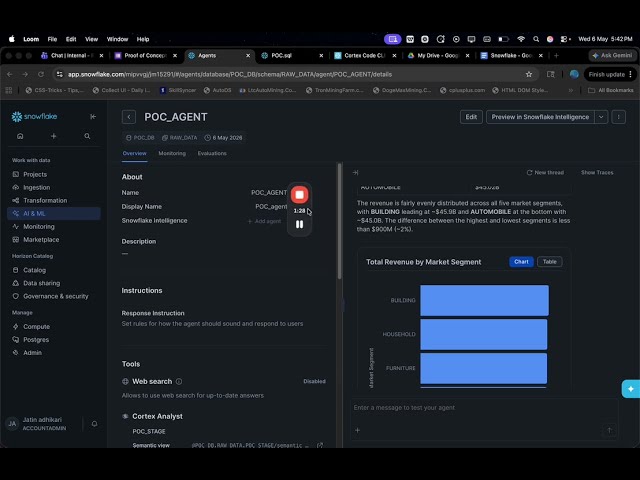Select the Chart view toggle
Screen dimensions: 640x480
[521, 262]
